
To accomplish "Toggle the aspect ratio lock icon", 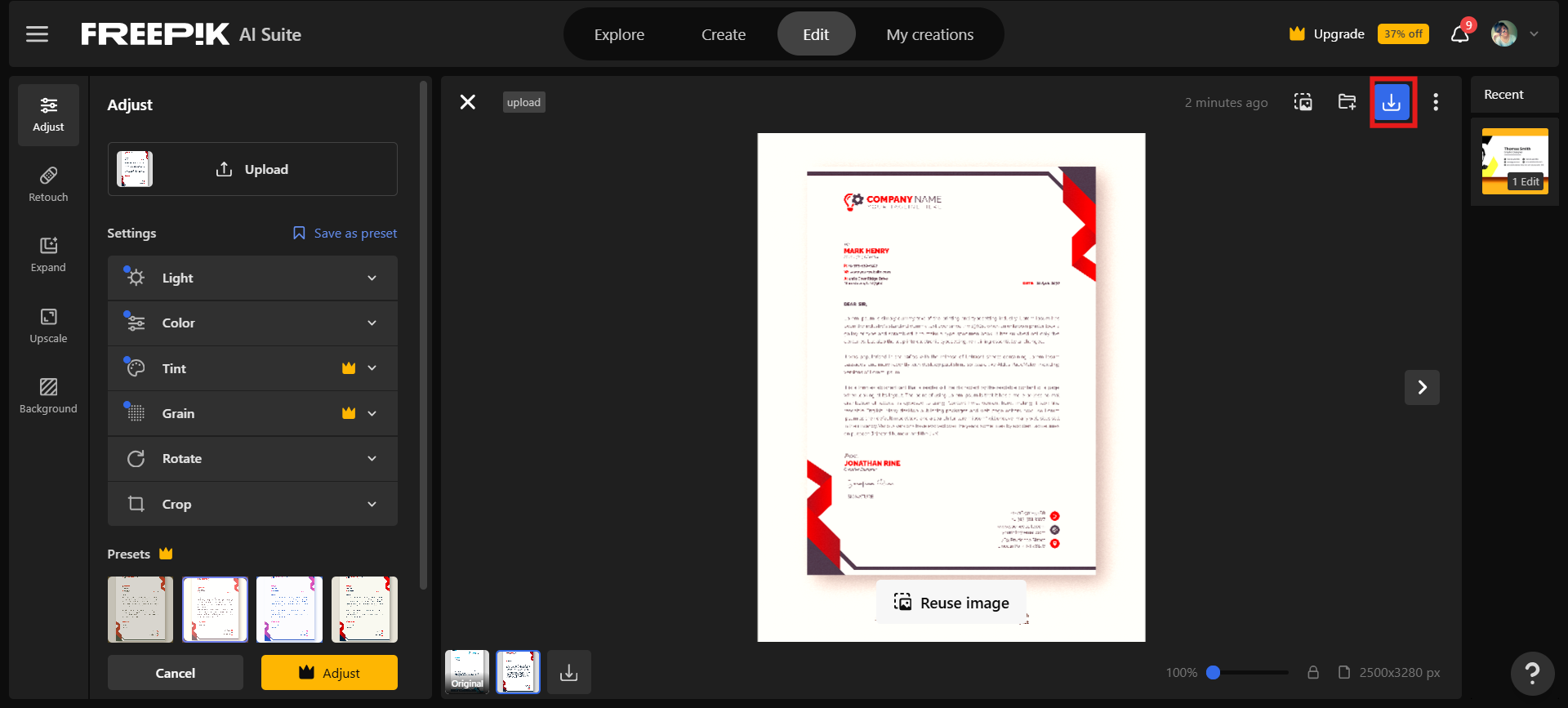I will (x=1313, y=672).
